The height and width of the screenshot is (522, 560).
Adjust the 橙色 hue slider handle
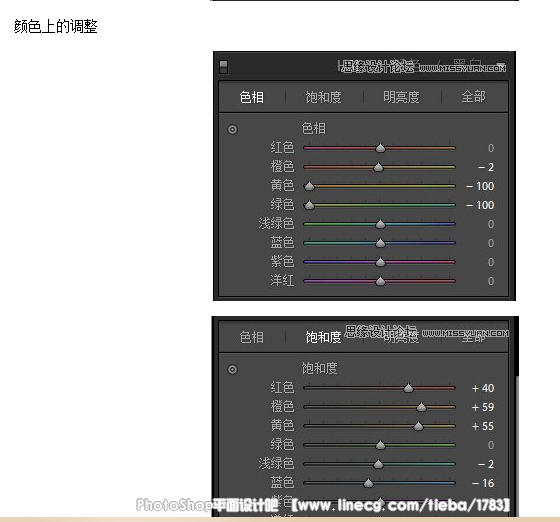click(378, 167)
